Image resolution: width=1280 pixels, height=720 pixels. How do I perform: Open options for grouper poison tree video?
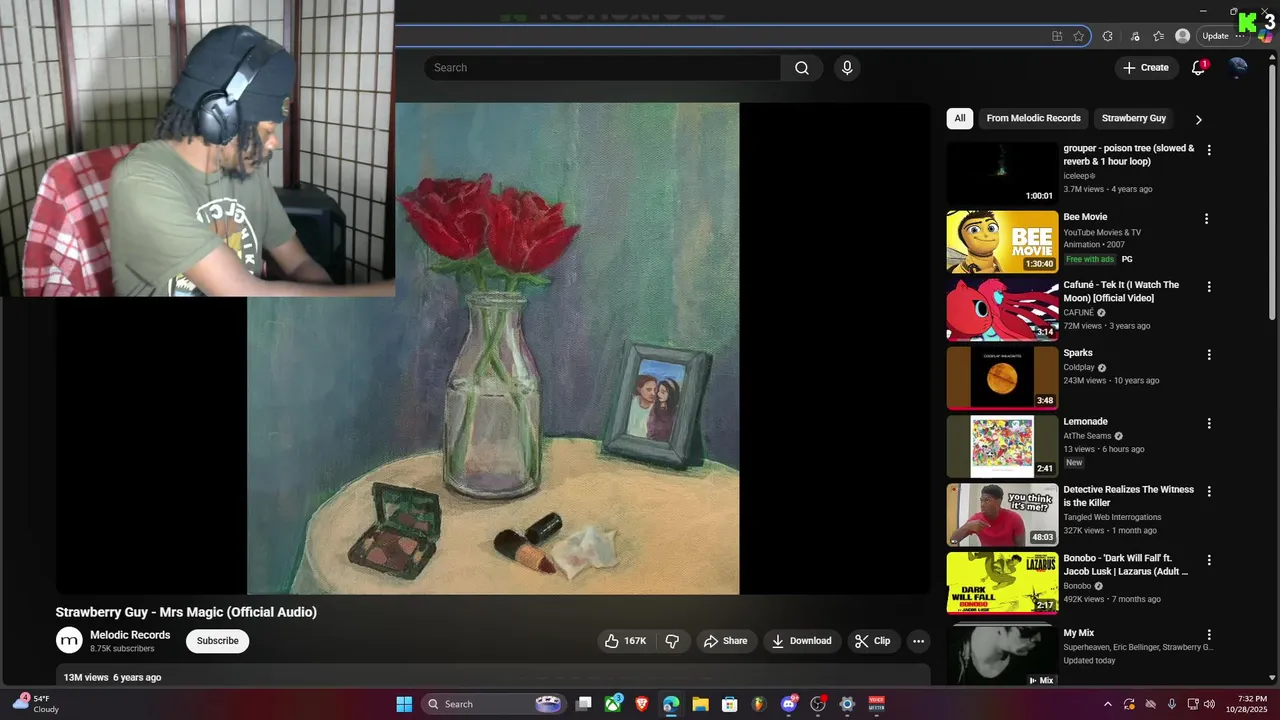coord(1208,150)
